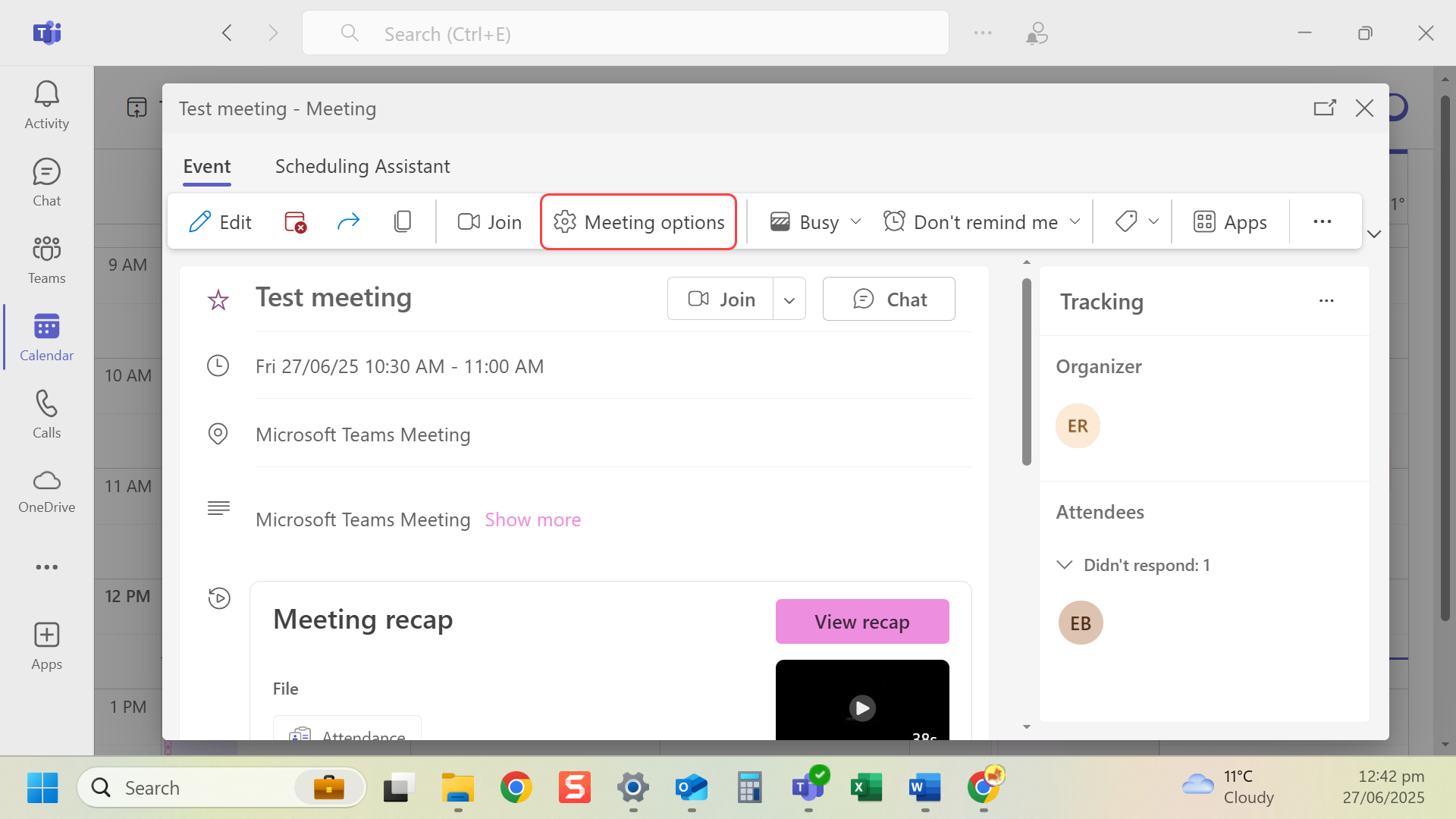Show more apps with the sidebar ellipsis
The height and width of the screenshot is (819, 1456).
pos(46,567)
